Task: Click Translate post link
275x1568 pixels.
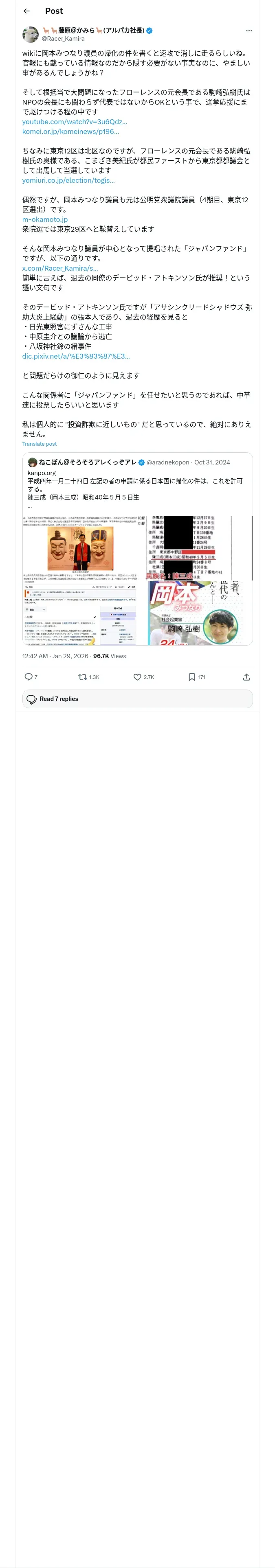Action: point(39,444)
